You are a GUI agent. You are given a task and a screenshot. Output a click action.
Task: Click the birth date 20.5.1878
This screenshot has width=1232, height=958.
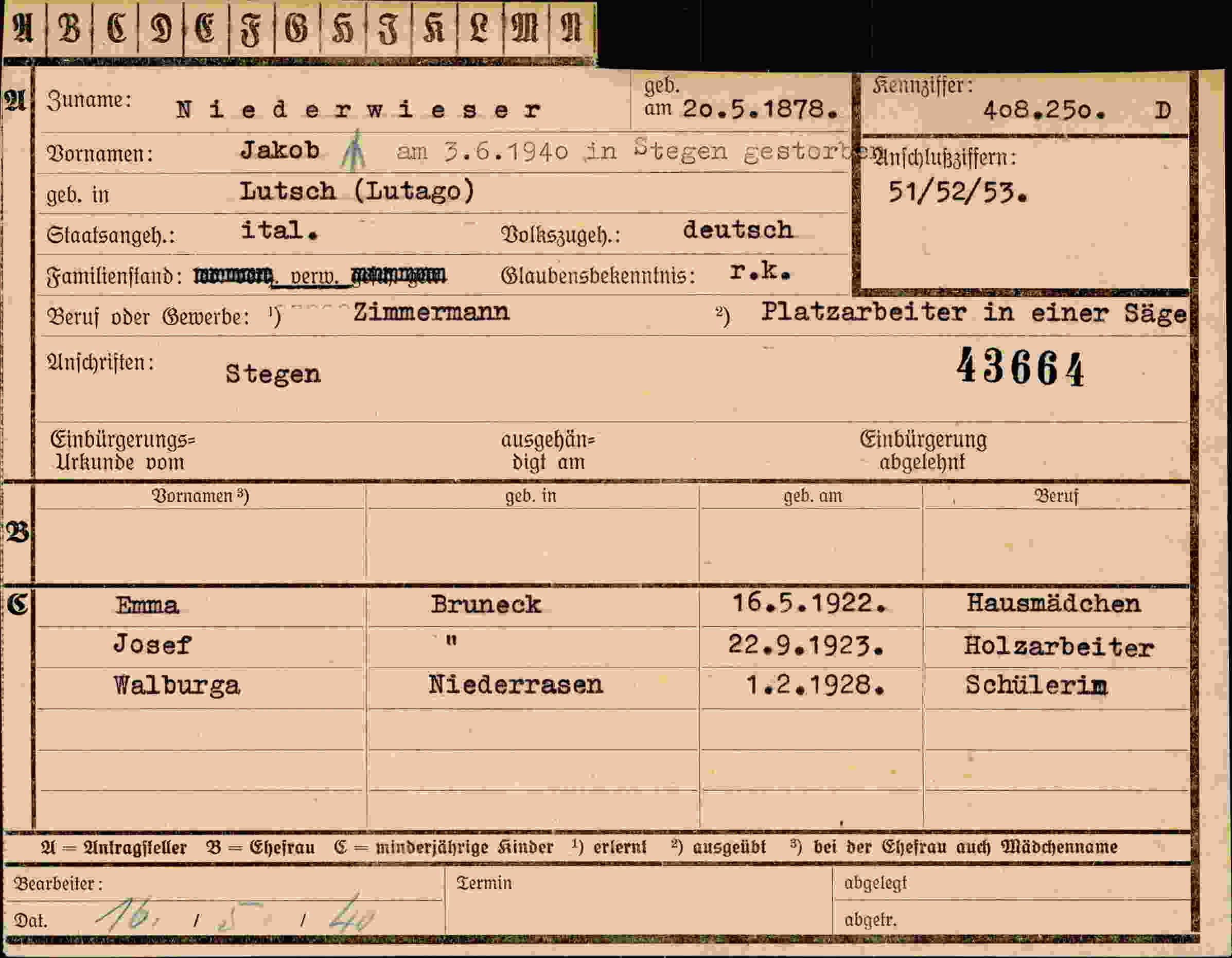click(761, 109)
